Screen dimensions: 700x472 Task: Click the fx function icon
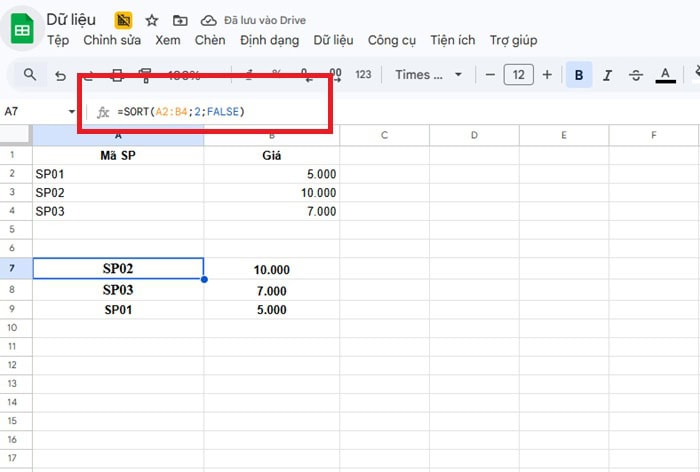click(x=102, y=112)
